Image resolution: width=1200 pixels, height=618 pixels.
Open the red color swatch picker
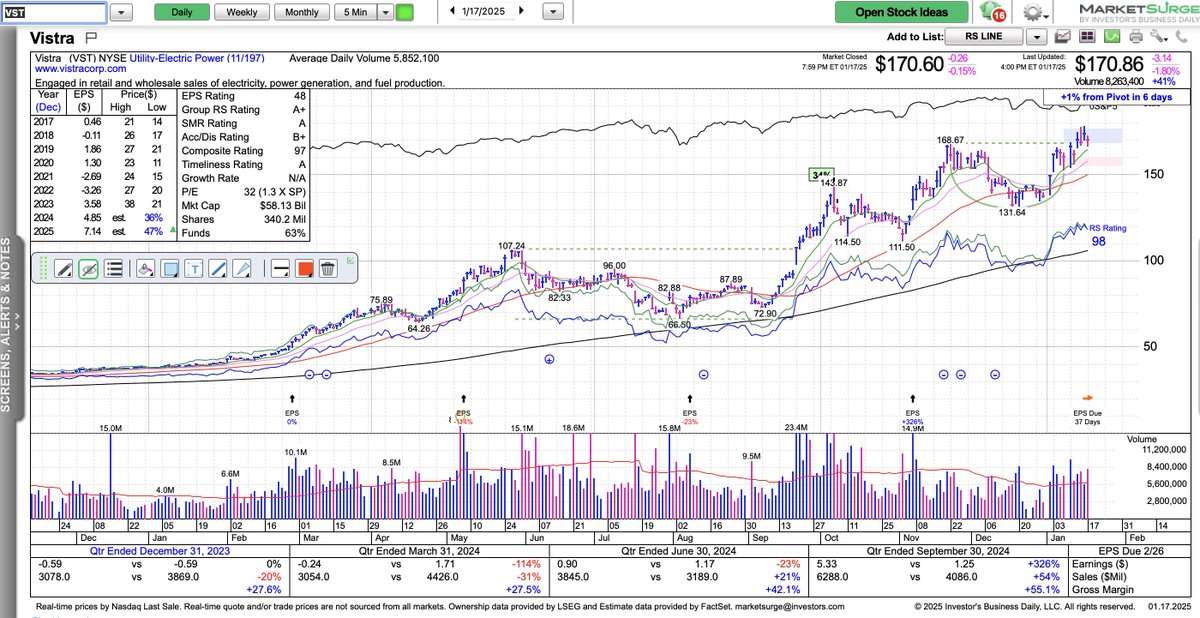(x=303, y=268)
